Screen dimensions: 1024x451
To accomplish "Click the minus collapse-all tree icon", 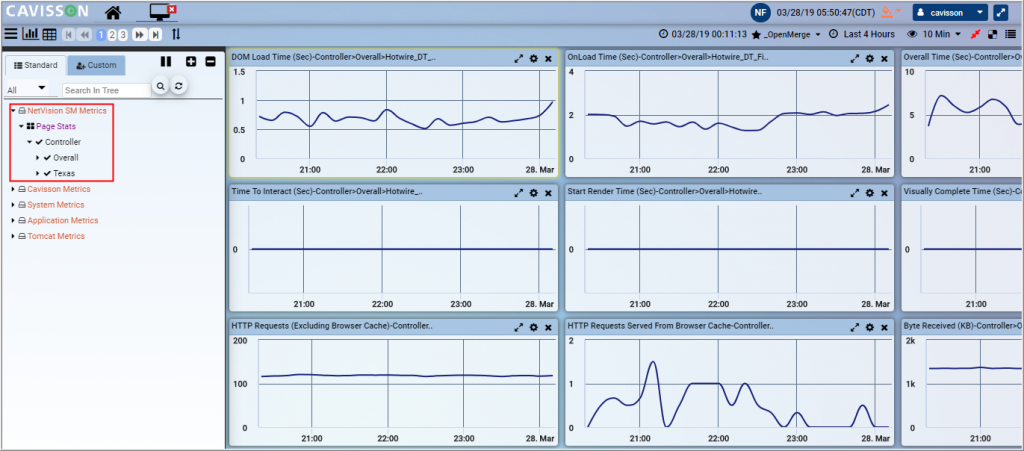I will 210,61.
